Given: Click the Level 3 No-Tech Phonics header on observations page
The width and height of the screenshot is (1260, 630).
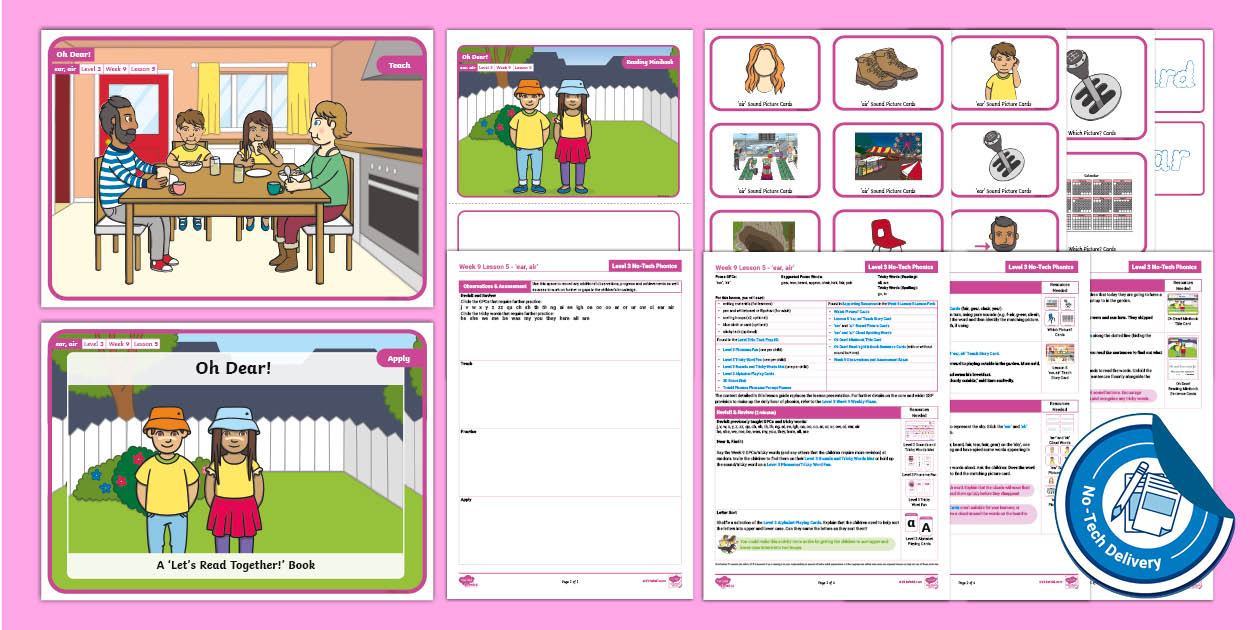Looking at the screenshot, I should (649, 266).
